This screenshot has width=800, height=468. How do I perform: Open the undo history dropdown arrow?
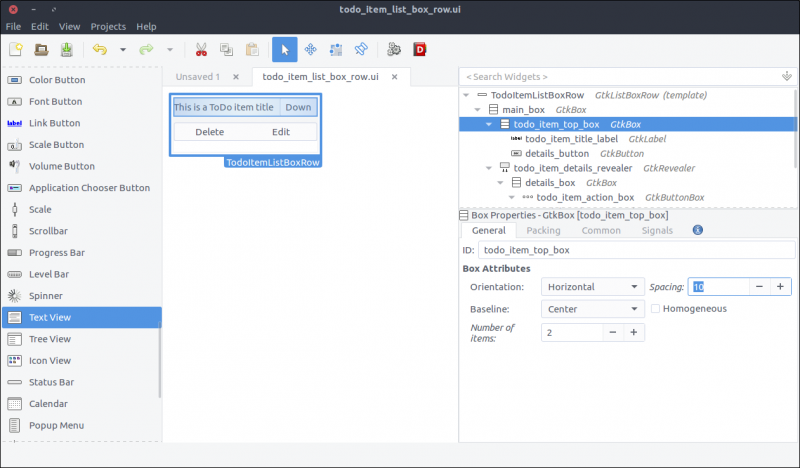(x=123, y=49)
